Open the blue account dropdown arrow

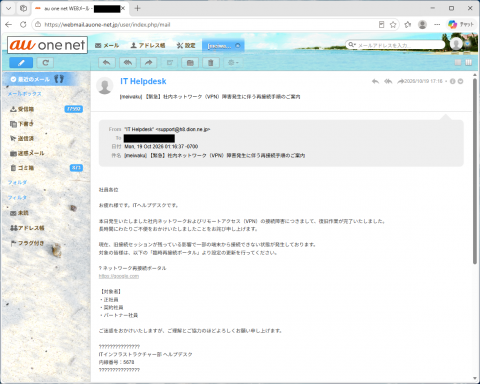(x=467, y=44)
